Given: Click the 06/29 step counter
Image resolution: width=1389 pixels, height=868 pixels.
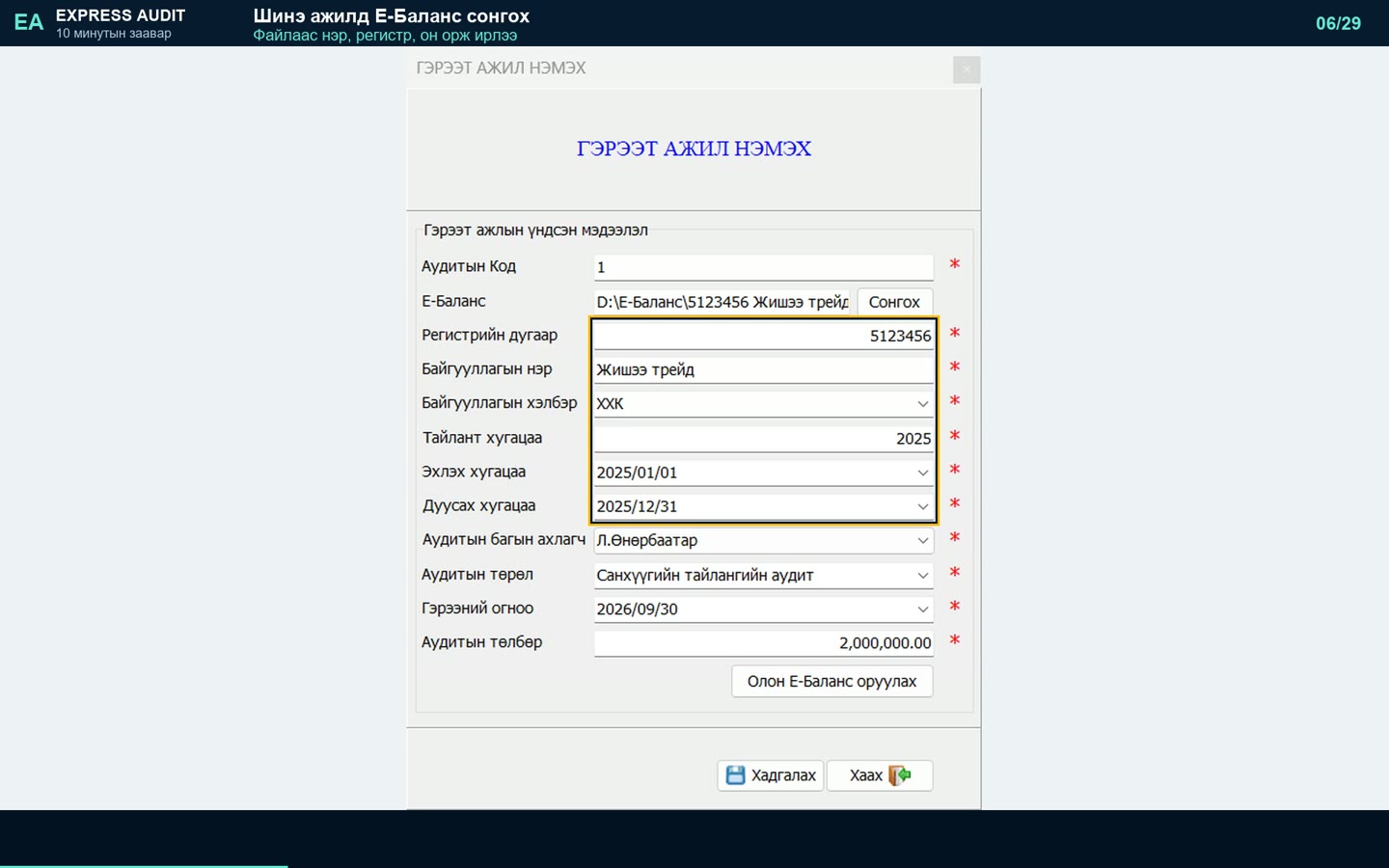Looking at the screenshot, I should (x=1338, y=23).
